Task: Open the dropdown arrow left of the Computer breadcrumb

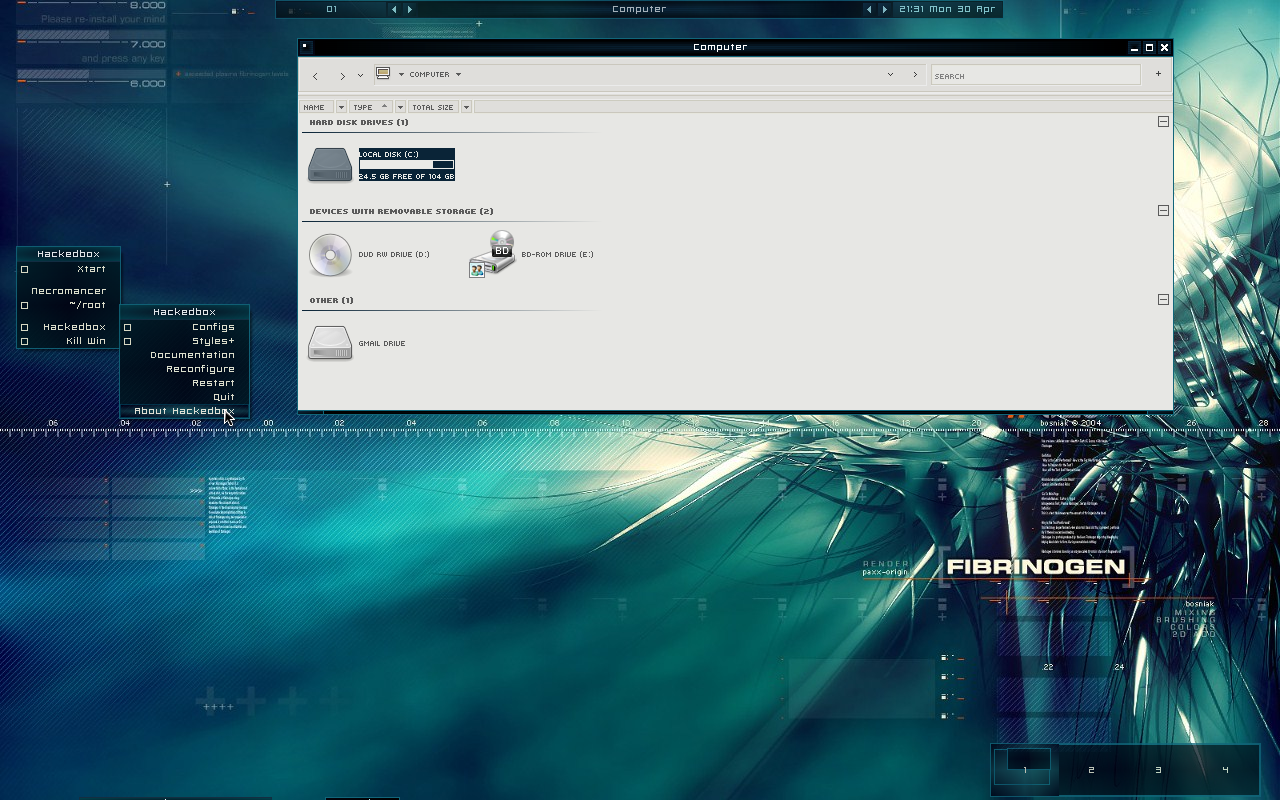Action: 401,74
